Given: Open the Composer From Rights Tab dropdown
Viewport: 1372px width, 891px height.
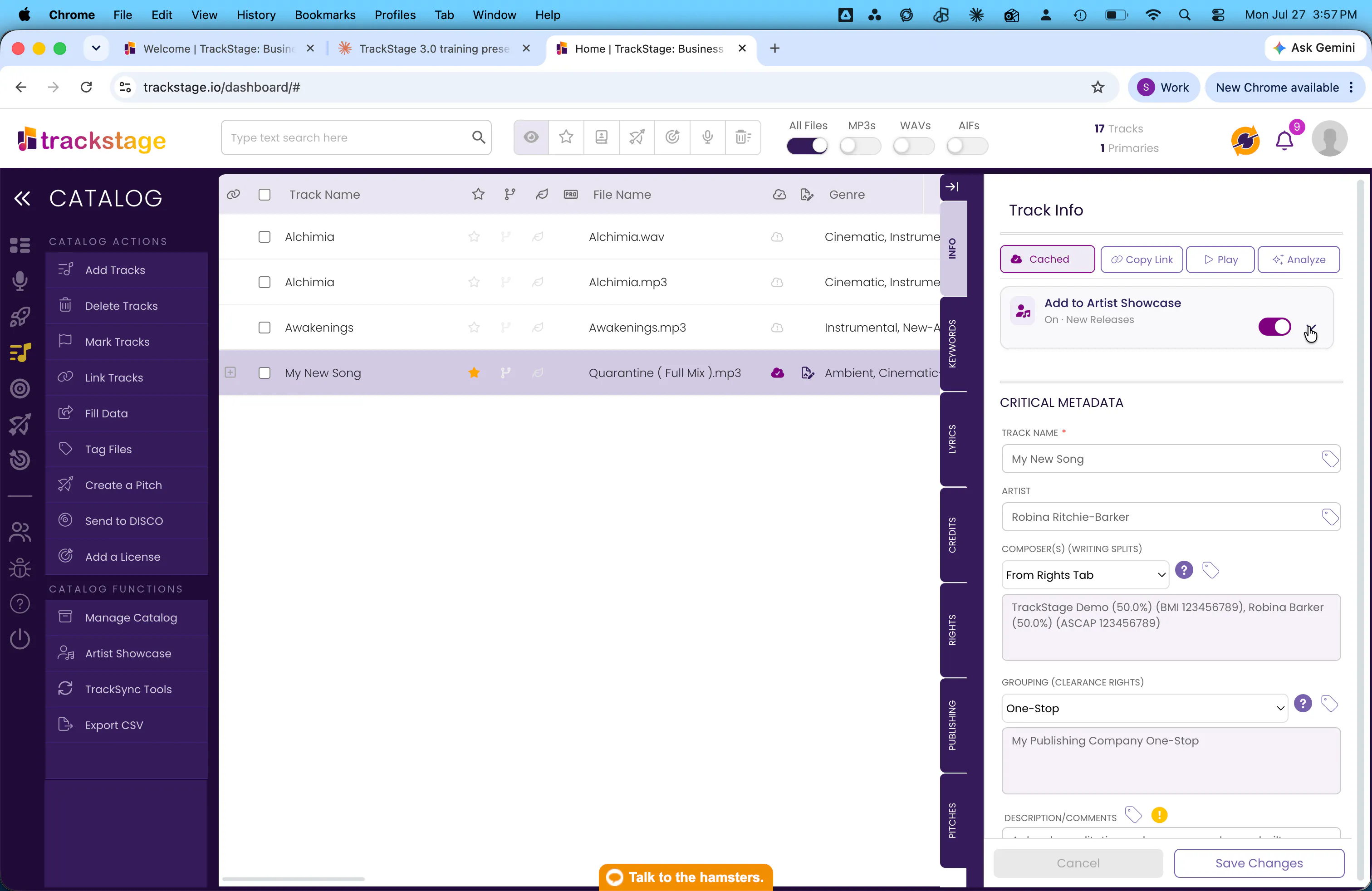Looking at the screenshot, I should point(1085,575).
